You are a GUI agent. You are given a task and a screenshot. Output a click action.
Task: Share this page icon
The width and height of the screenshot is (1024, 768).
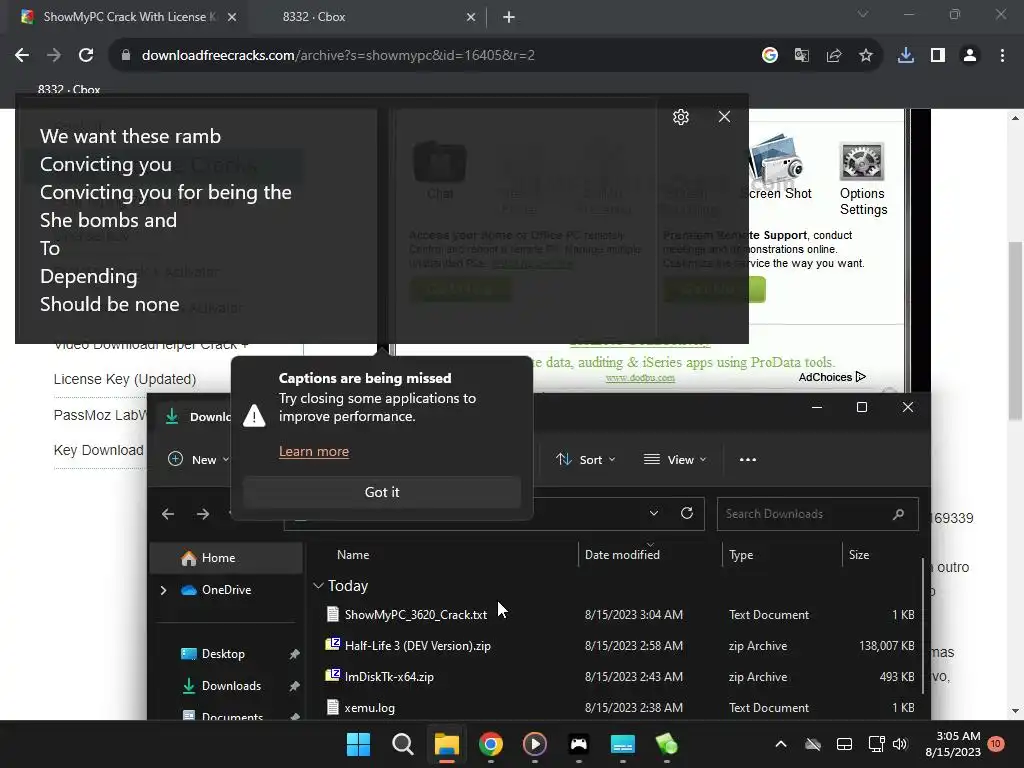click(x=834, y=56)
